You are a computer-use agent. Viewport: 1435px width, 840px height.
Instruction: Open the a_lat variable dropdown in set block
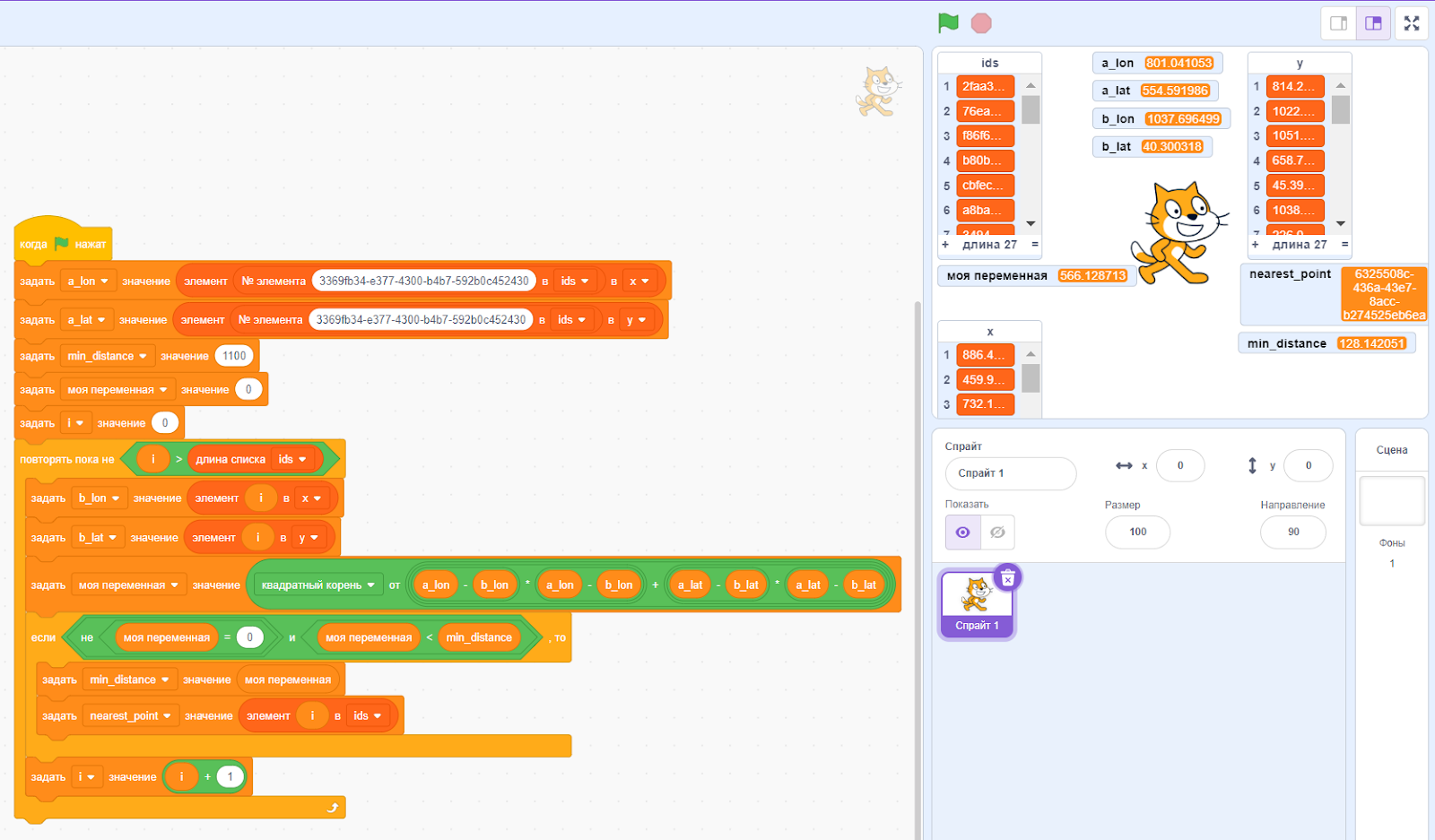click(x=86, y=319)
